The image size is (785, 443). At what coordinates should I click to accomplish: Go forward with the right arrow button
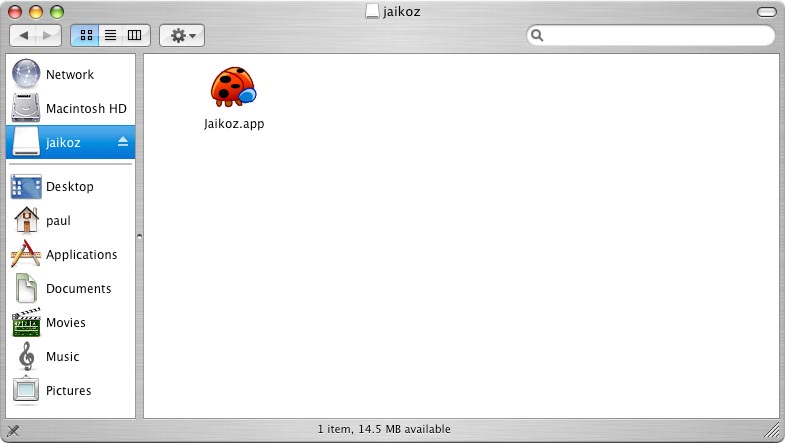tap(48, 35)
